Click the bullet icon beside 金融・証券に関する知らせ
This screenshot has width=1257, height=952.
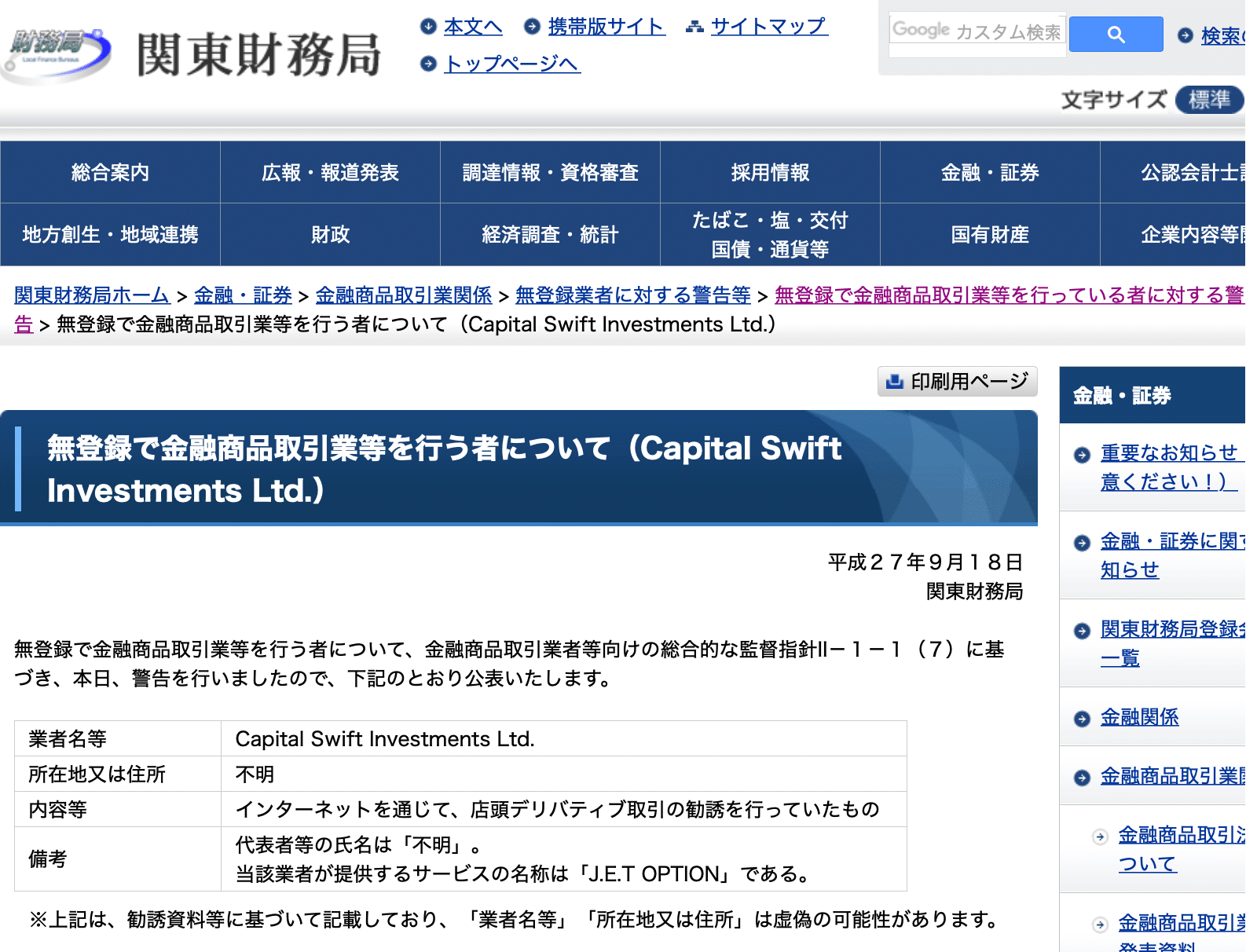point(1082,543)
